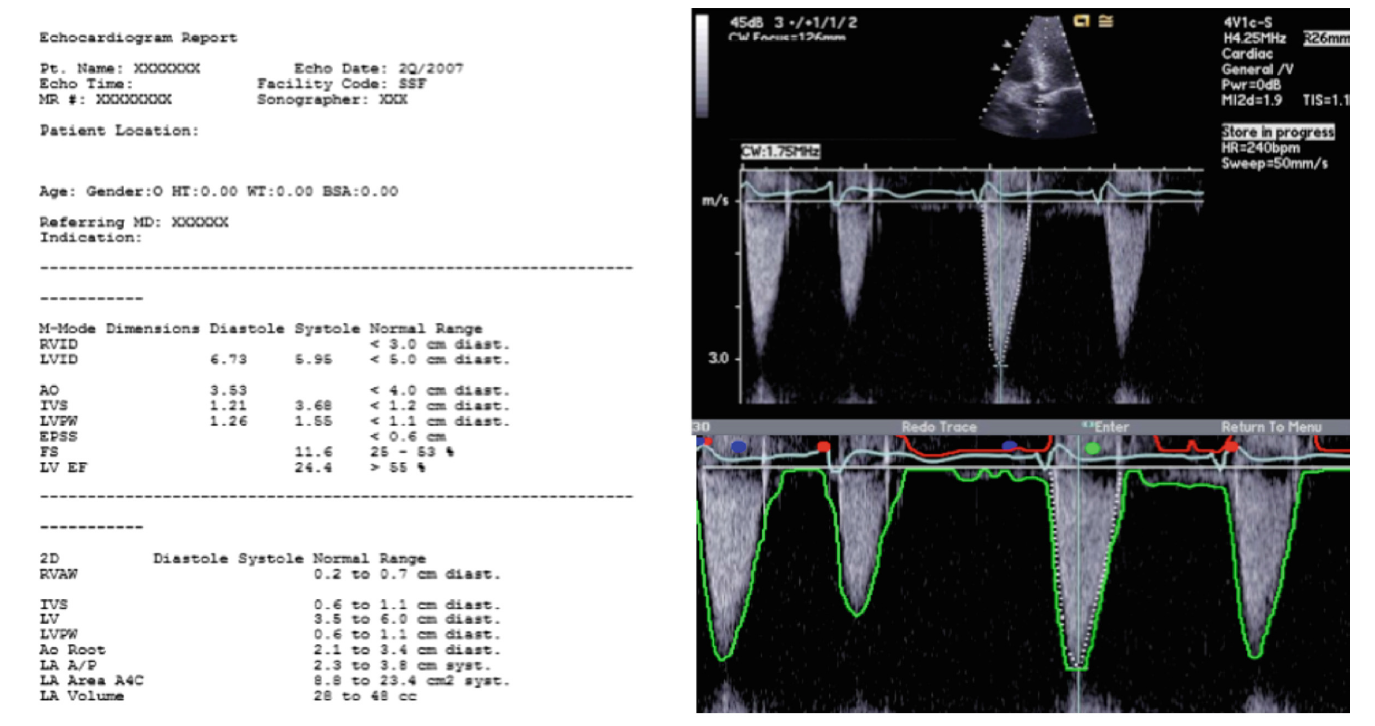This screenshot has width=1375, height=726.
Task: Click the orange waveform icon near the image apex
Action: 1107,22
